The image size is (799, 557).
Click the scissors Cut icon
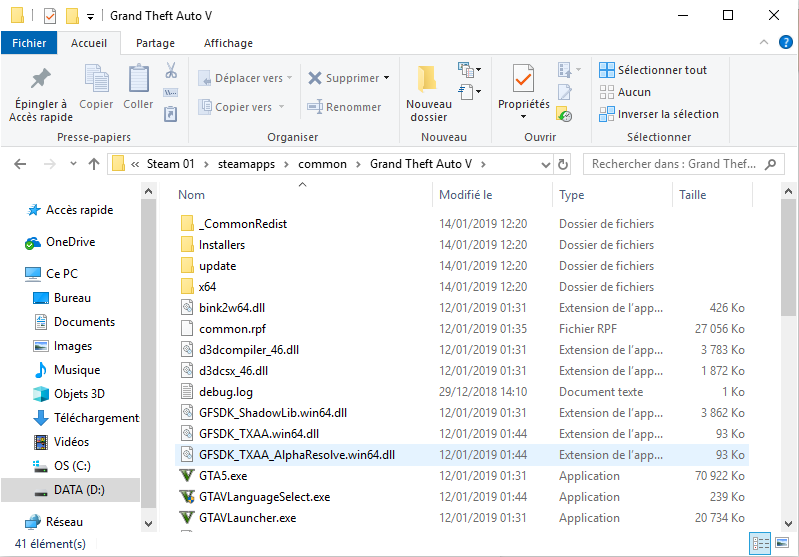click(171, 70)
